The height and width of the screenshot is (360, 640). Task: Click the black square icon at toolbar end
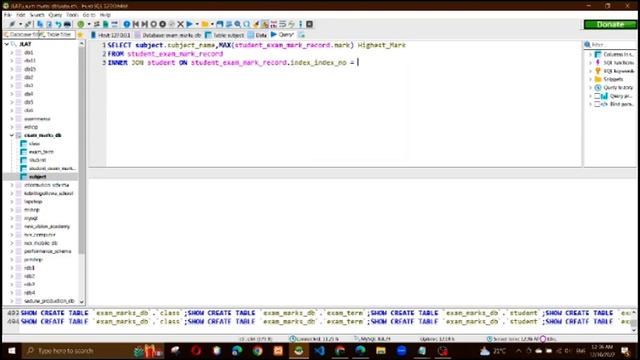309,24
